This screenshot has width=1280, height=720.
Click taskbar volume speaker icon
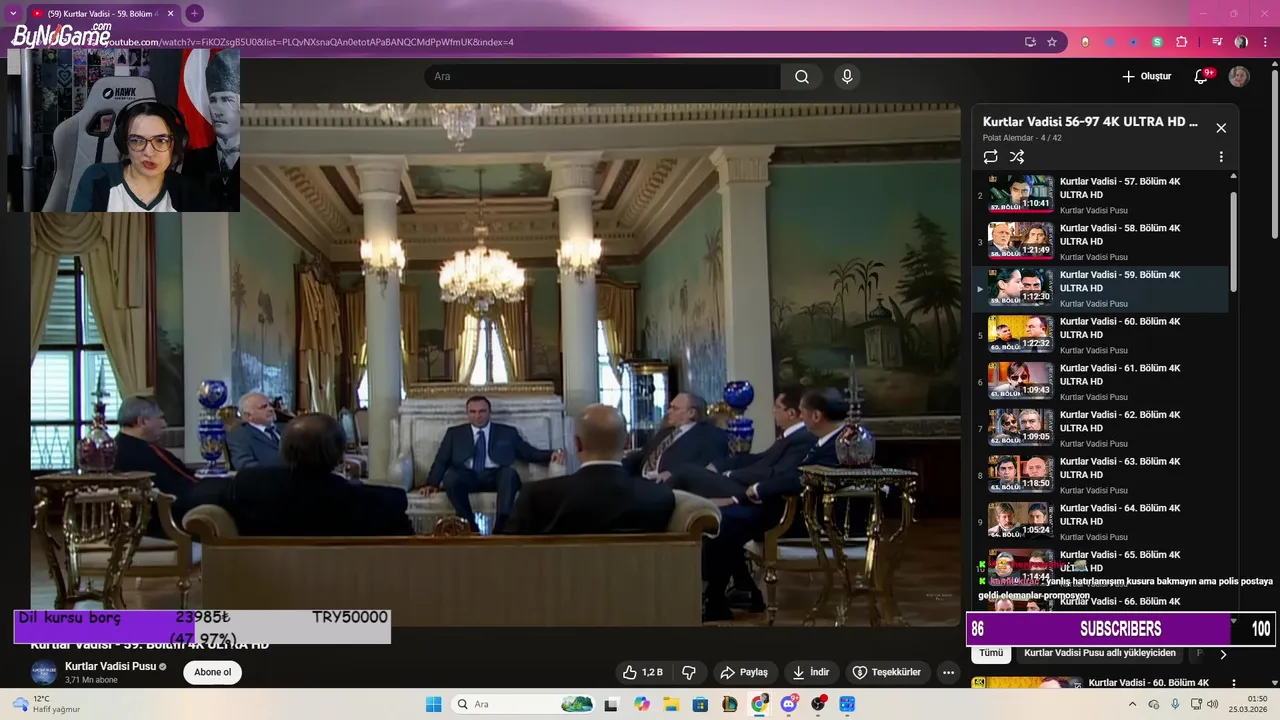tap(1213, 704)
